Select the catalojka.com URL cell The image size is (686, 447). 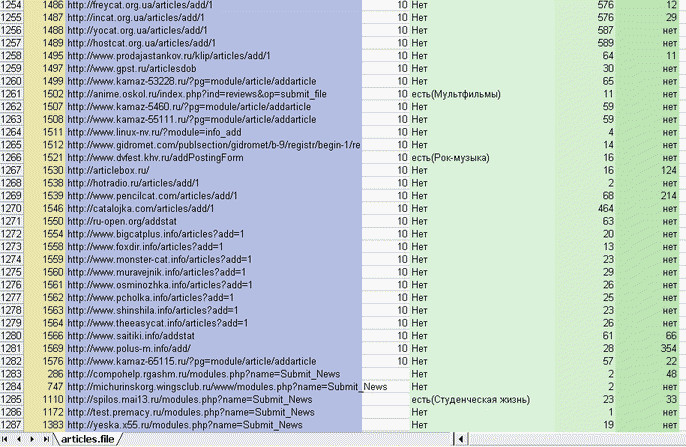pos(214,209)
